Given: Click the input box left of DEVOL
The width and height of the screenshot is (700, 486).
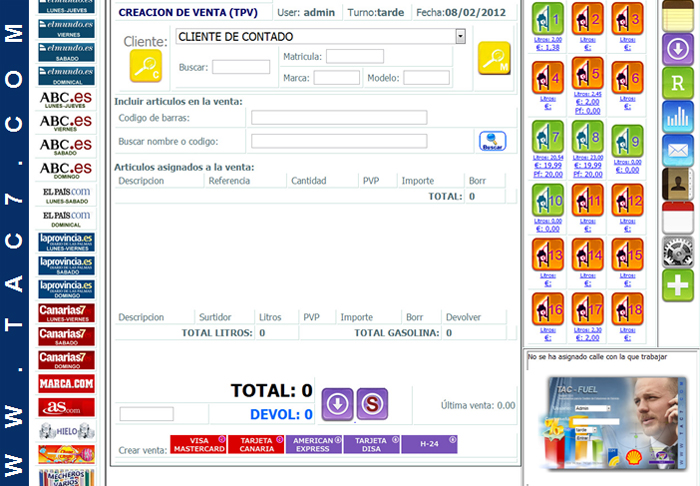Looking at the screenshot, I should (146, 414).
